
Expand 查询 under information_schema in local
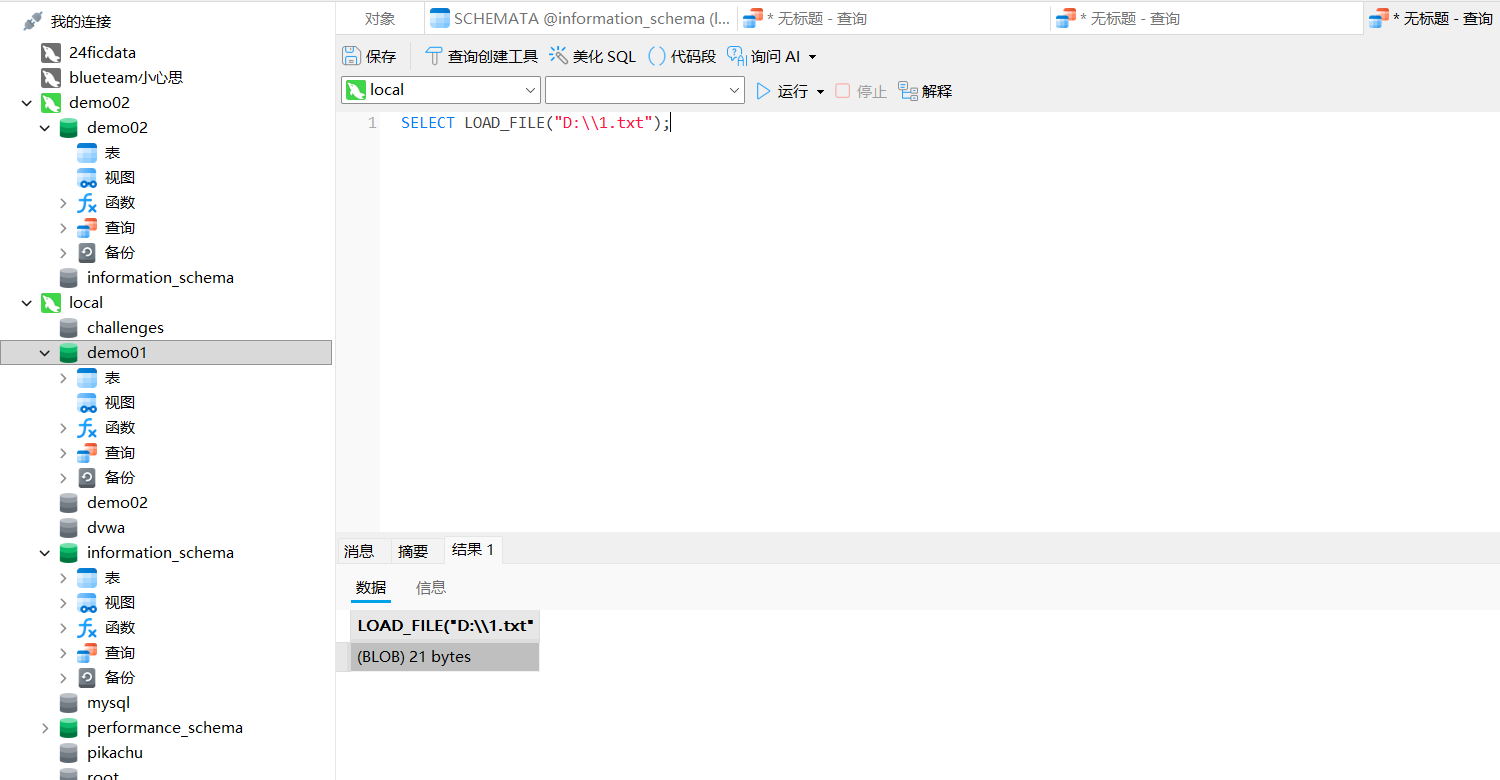(x=63, y=652)
